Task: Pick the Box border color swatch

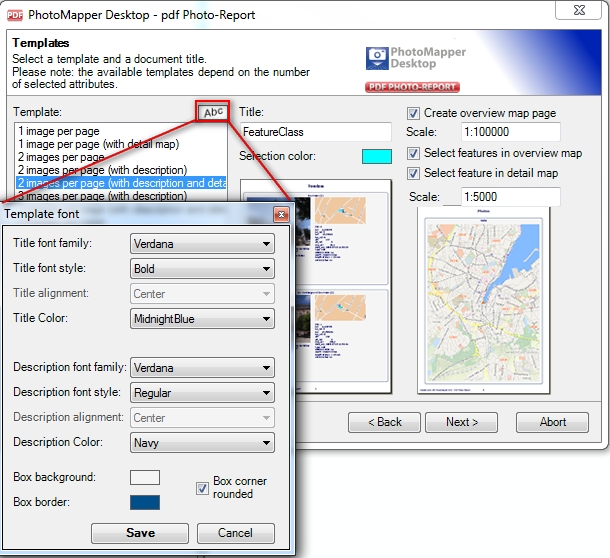Action: [144, 502]
